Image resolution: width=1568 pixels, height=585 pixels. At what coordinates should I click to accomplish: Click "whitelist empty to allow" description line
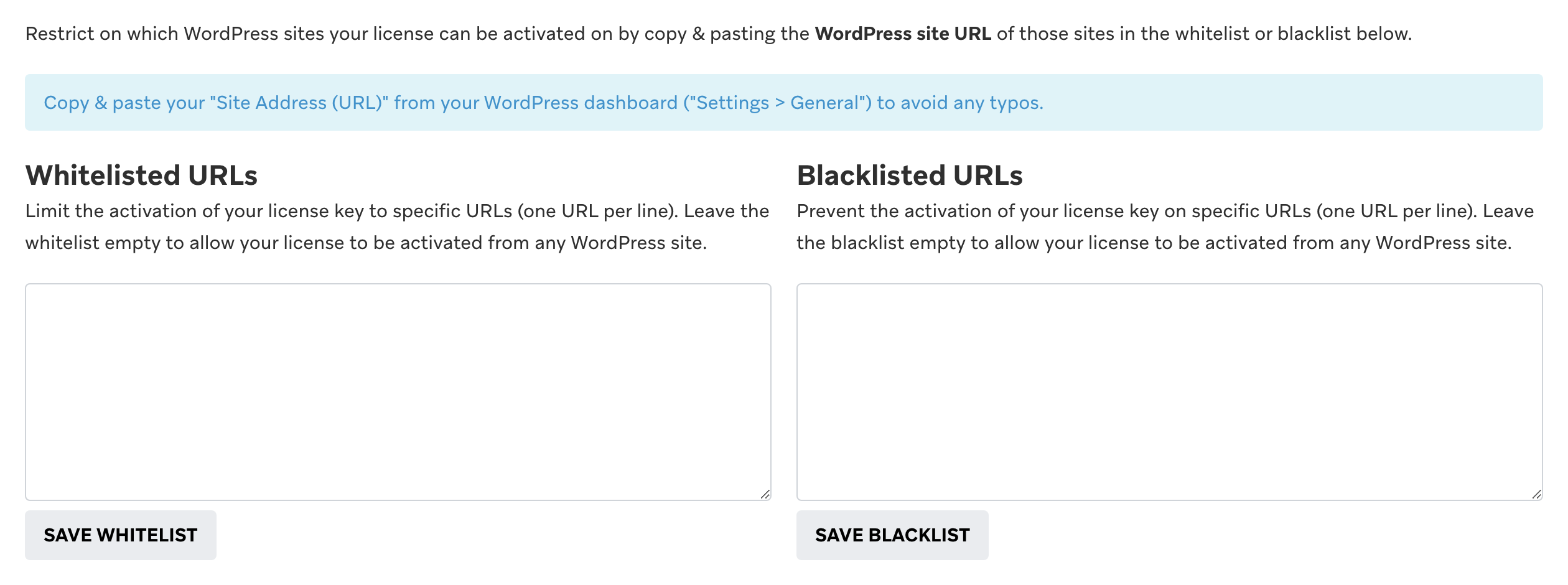(x=366, y=243)
